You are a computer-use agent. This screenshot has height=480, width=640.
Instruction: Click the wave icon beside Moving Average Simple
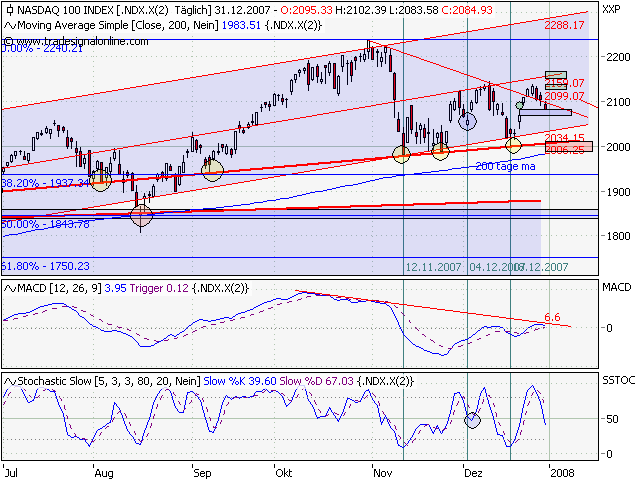[x=10, y=26]
